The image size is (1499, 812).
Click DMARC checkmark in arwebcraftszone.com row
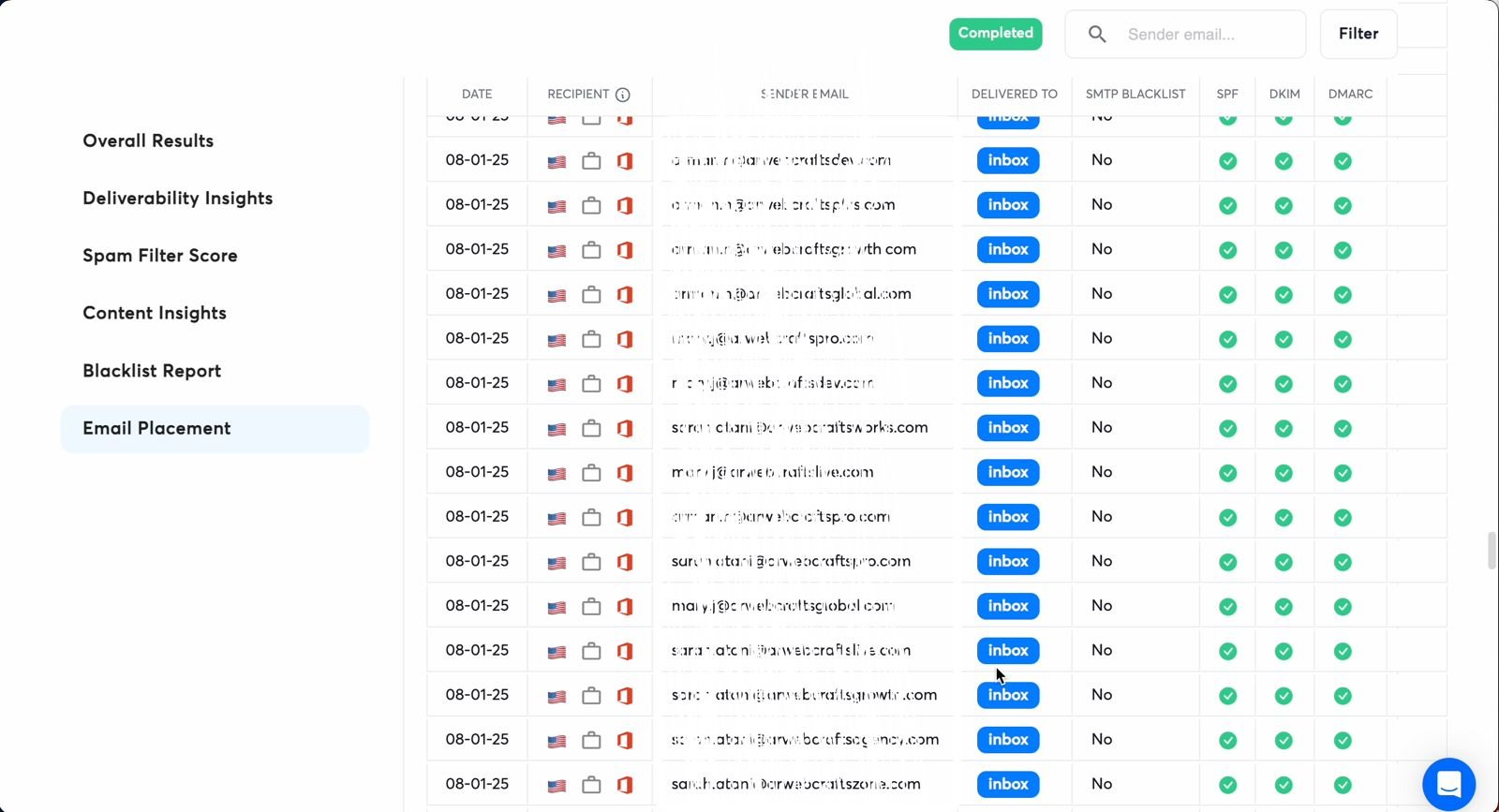click(1343, 785)
